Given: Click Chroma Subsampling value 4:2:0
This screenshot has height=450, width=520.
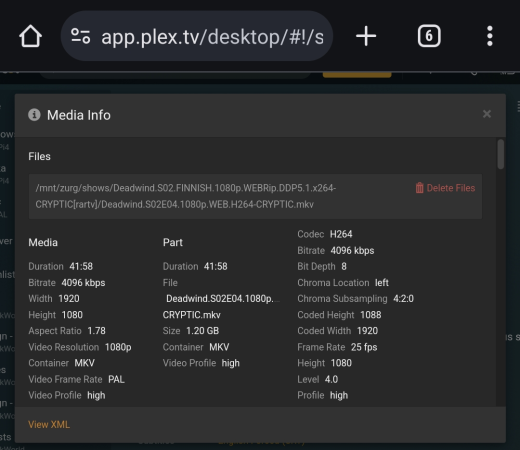Looking at the screenshot, I should coord(403,298).
